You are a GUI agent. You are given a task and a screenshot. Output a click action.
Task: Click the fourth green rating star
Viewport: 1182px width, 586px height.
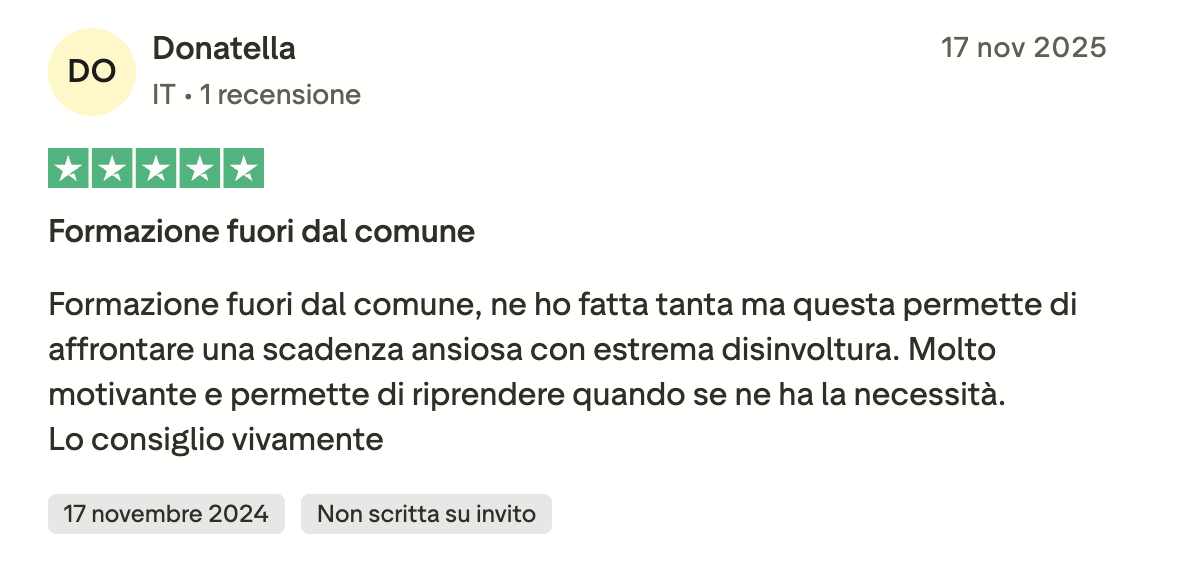(199, 168)
